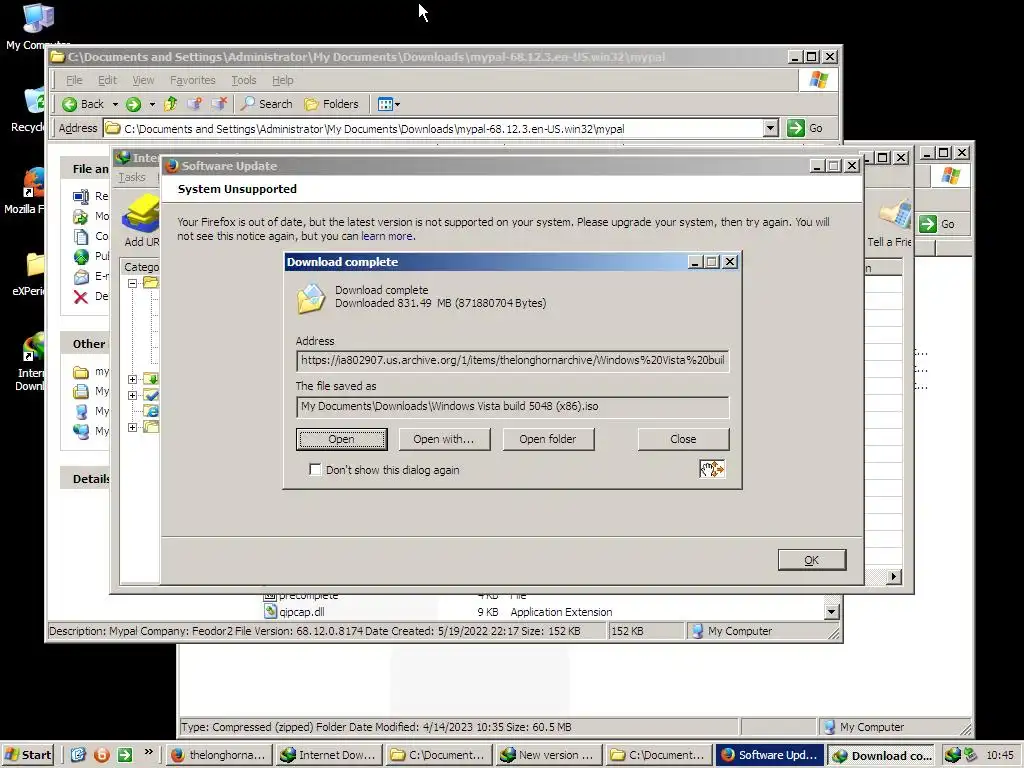The height and width of the screenshot is (768, 1024).
Task: Click the Go button beside mypal address bar
Action: [x=805, y=128]
